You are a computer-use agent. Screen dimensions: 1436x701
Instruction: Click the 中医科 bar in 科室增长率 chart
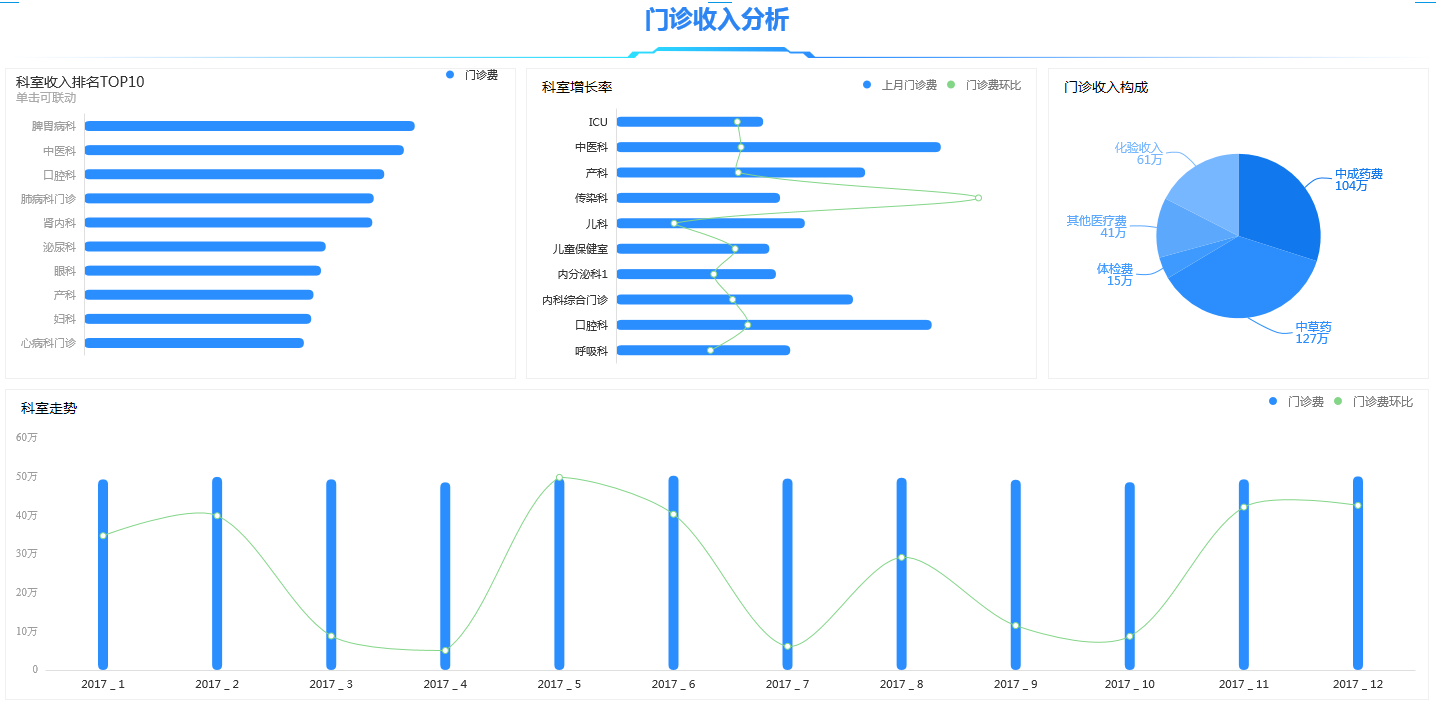pos(778,147)
